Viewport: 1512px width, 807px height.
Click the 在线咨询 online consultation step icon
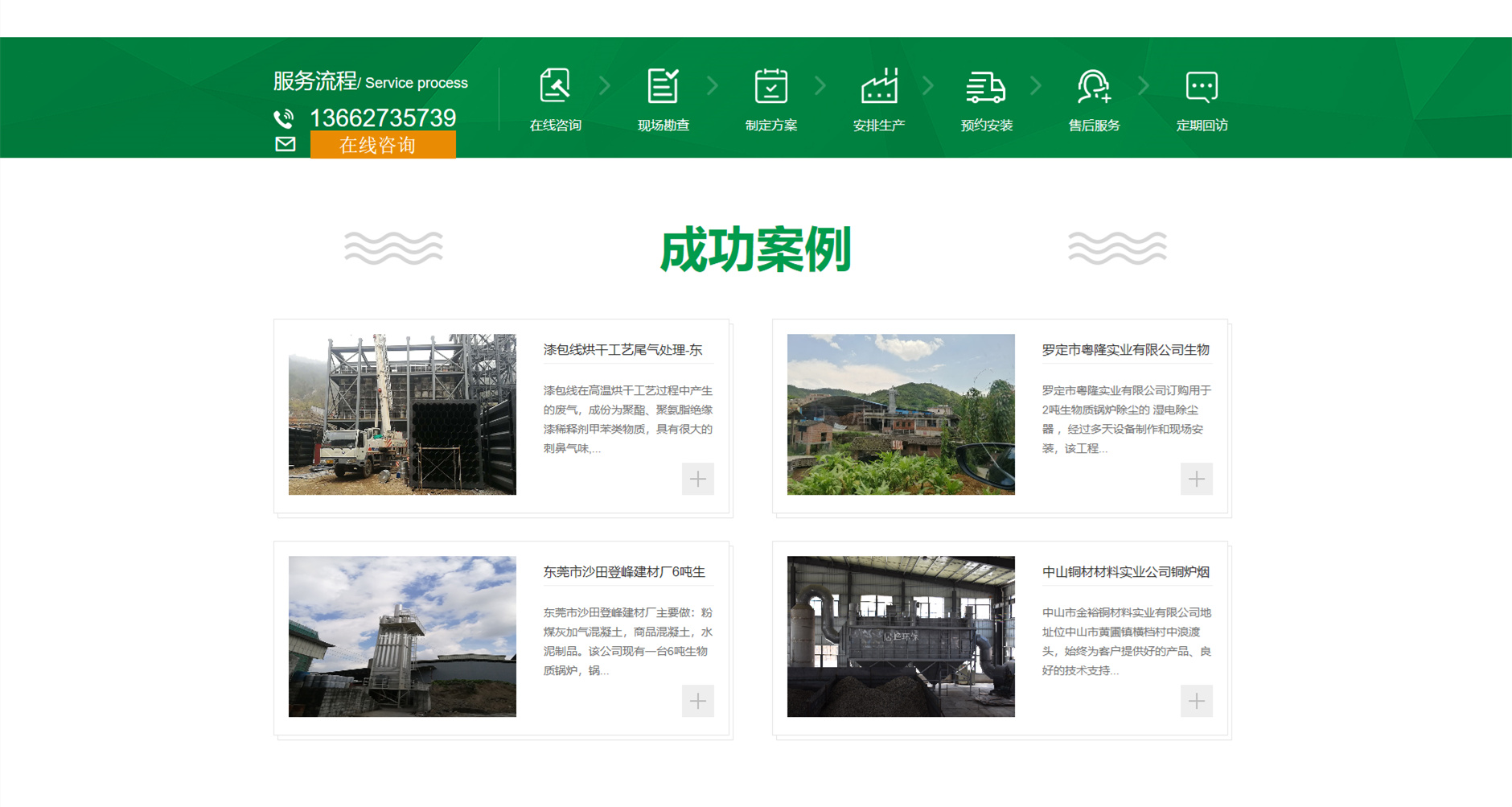[x=555, y=86]
